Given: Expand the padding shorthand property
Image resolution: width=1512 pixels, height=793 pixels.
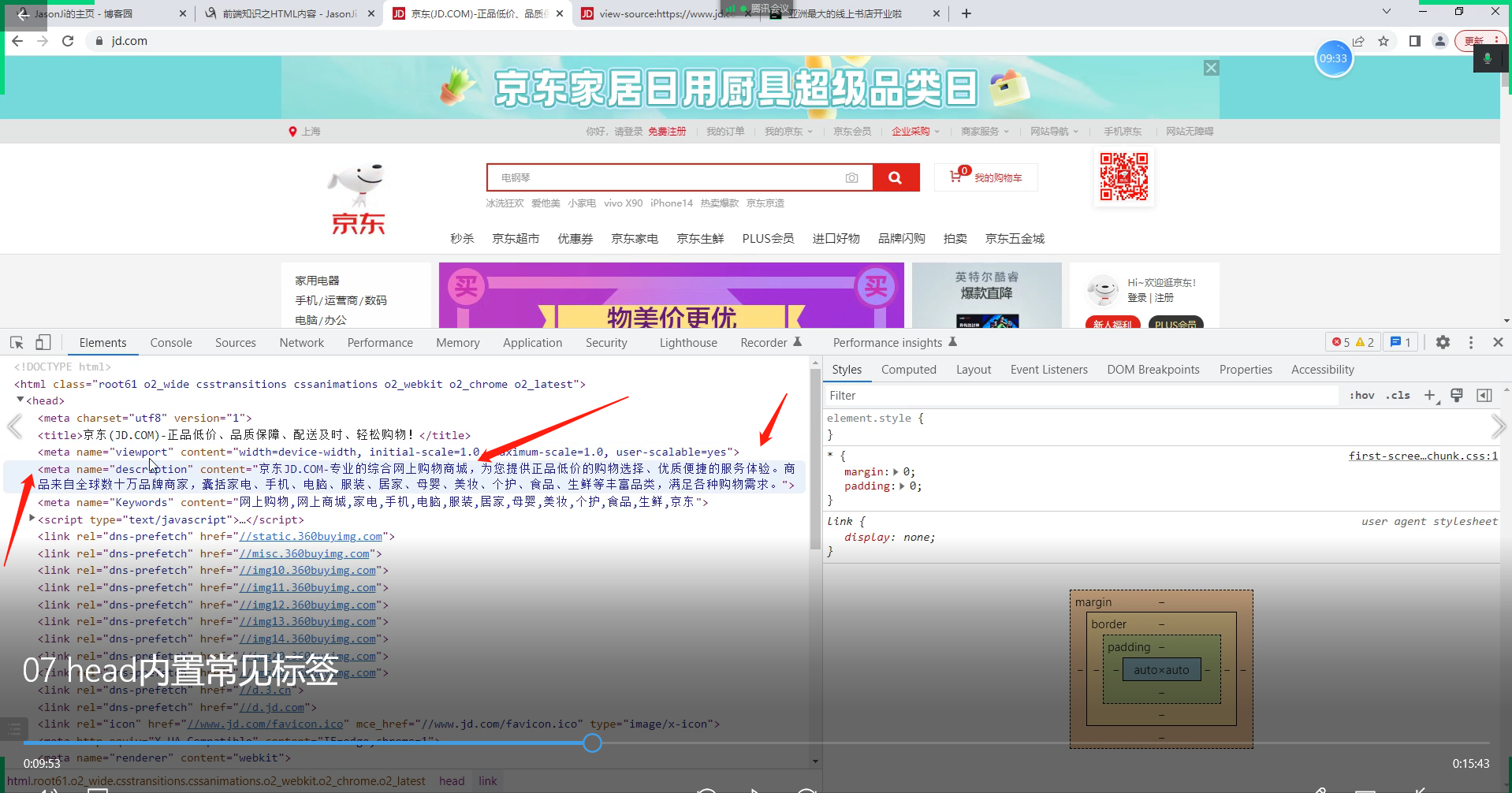Looking at the screenshot, I should pos(902,486).
